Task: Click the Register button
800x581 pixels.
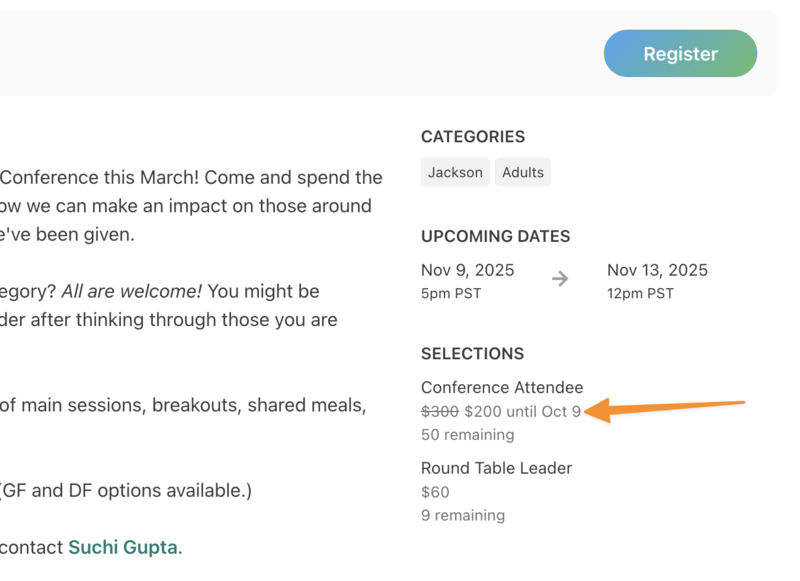Action: pos(680,54)
